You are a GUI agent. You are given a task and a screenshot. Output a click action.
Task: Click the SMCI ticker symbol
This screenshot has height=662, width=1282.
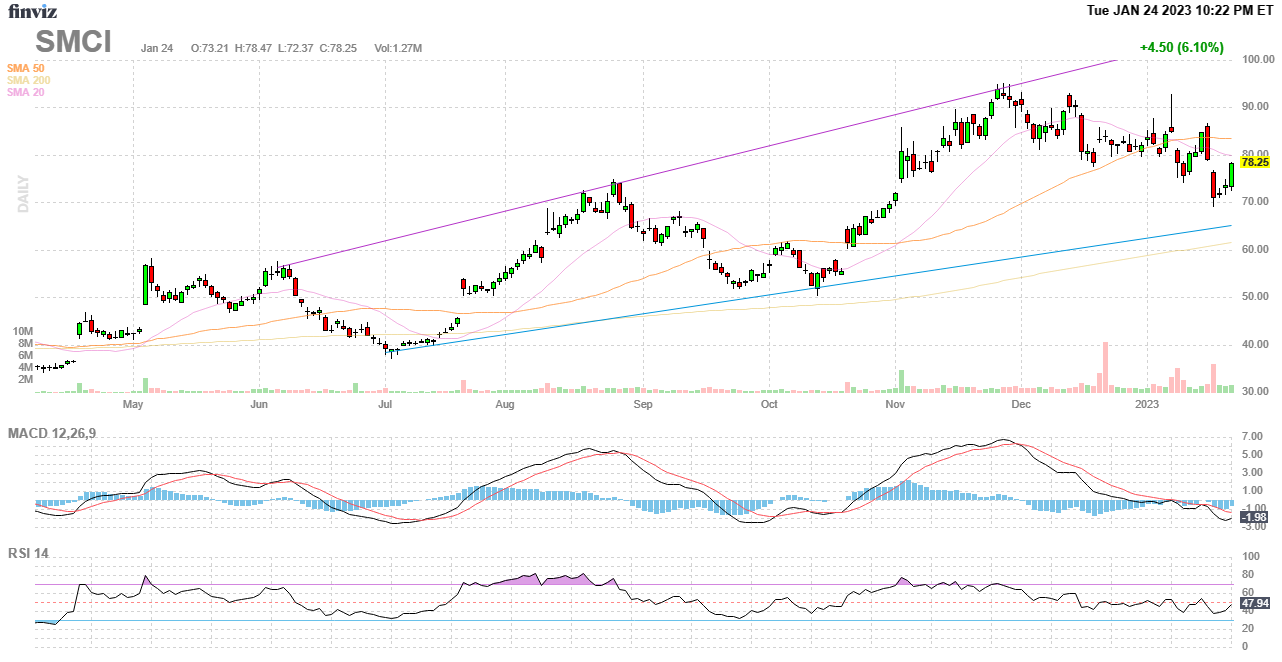point(74,41)
